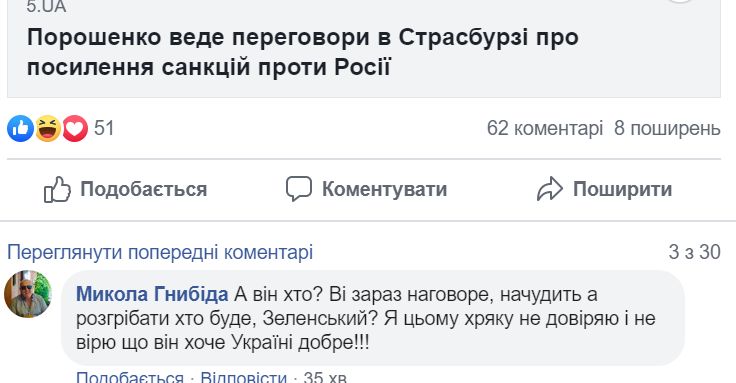This screenshot has width=736, height=383.
Task: Click Відповісти under the comment
Action: tap(244, 376)
